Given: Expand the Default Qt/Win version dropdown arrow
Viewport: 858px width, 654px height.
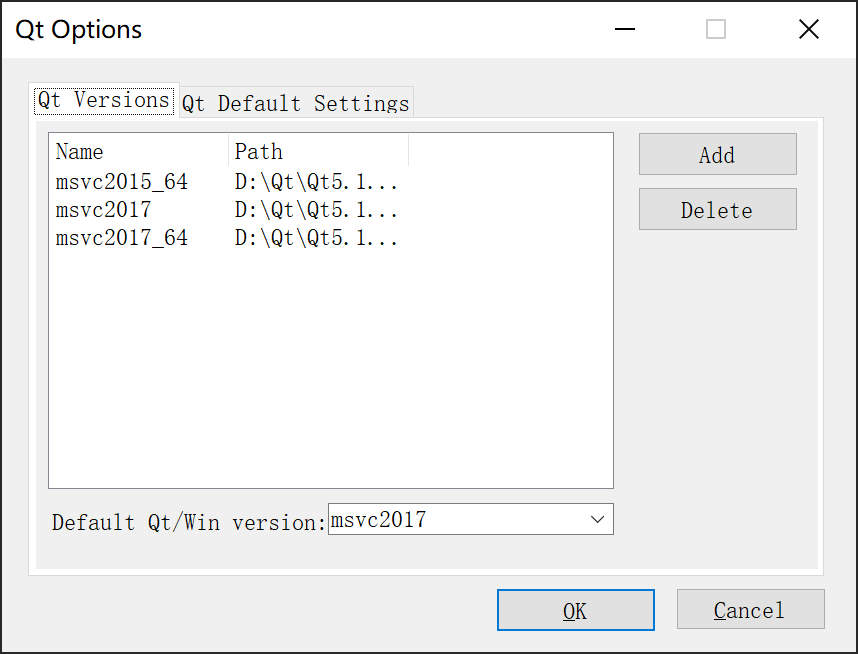Looking at the screenshot, I should 598,519.
